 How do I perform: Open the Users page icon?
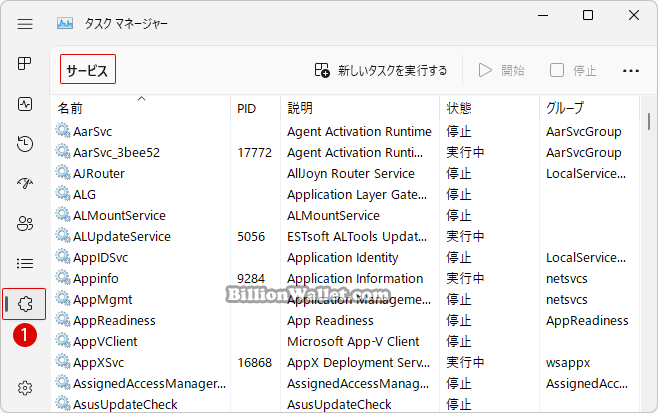click(25, 223)
